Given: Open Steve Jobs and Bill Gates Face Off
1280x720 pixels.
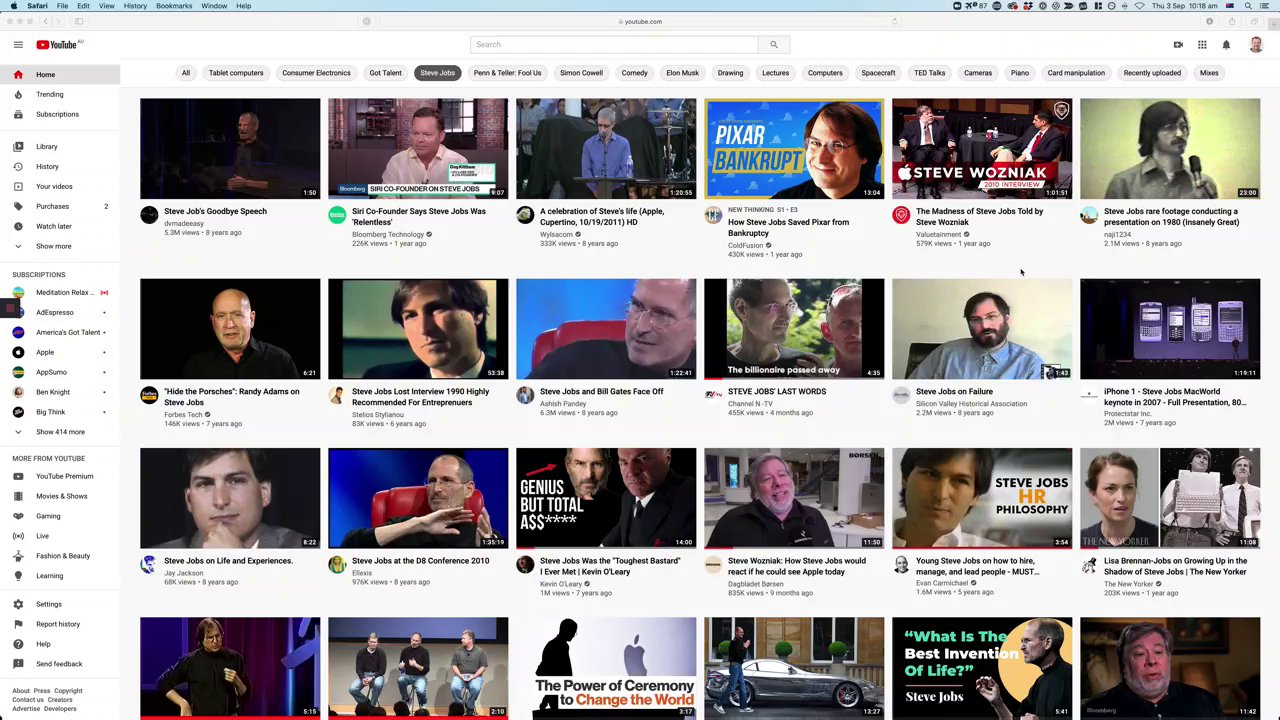Looking at the screenshot, I should click(601, 391).
